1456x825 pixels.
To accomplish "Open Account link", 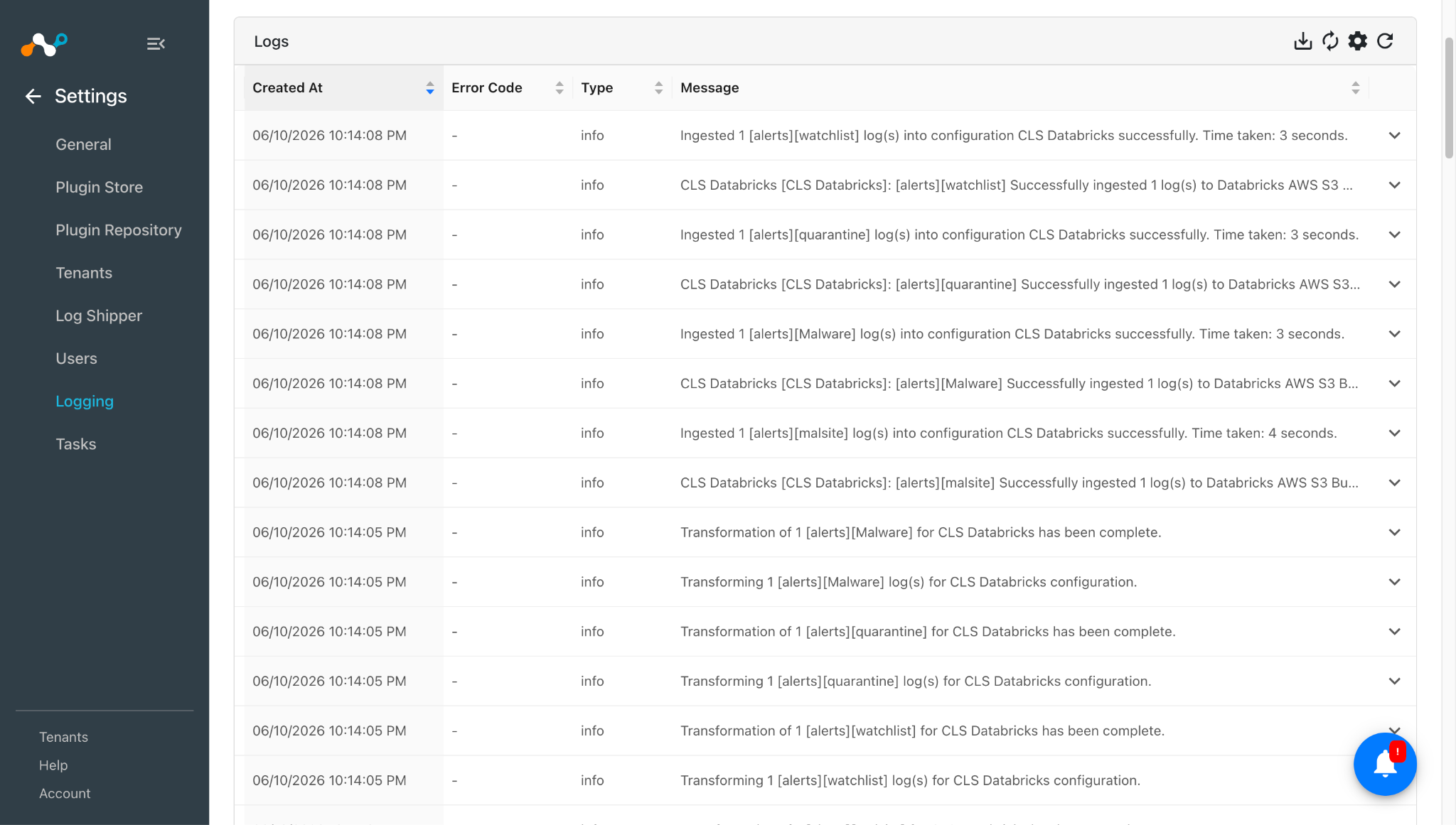I will (65, 793).
